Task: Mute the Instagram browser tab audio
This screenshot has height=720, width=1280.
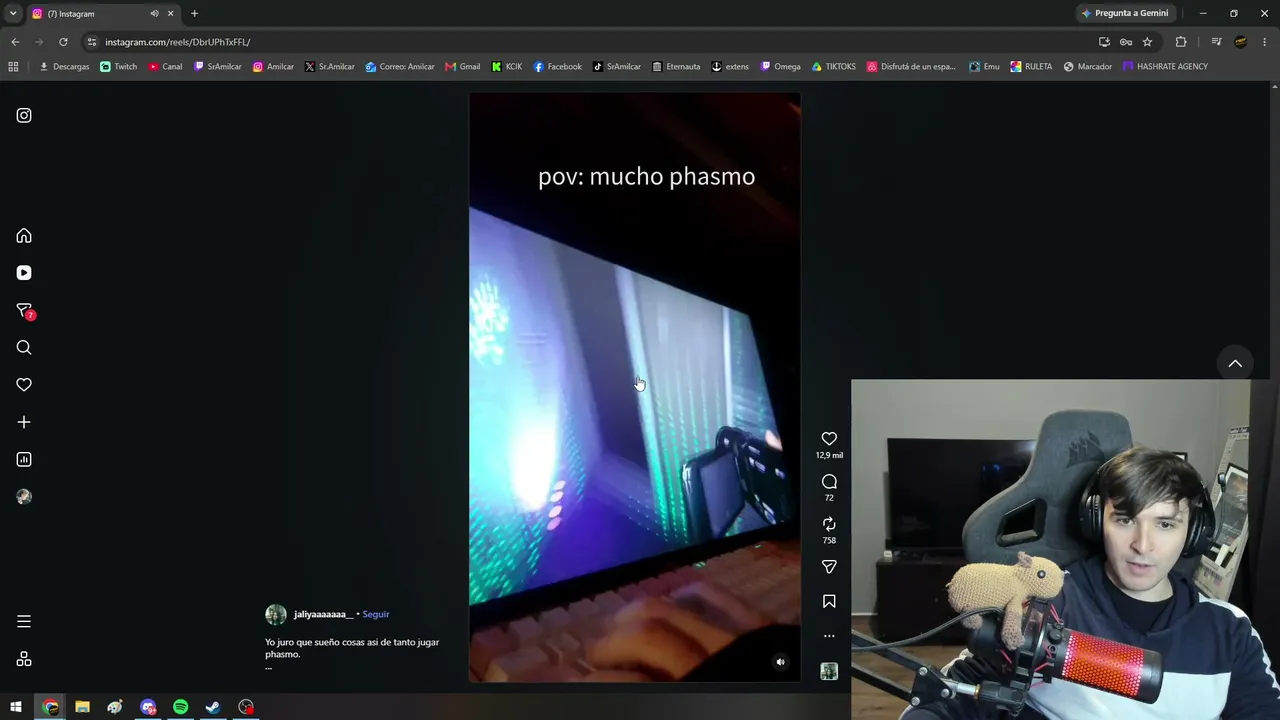Action: coord(154,14)
